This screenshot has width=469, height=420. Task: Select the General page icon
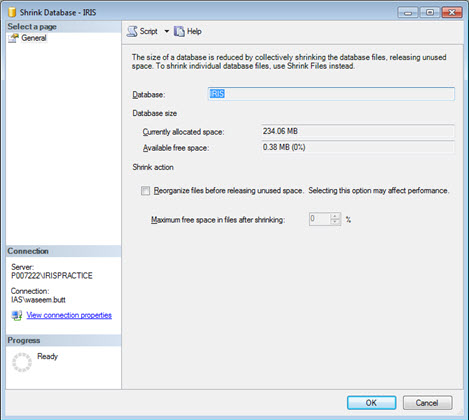[x=13, y=38]
